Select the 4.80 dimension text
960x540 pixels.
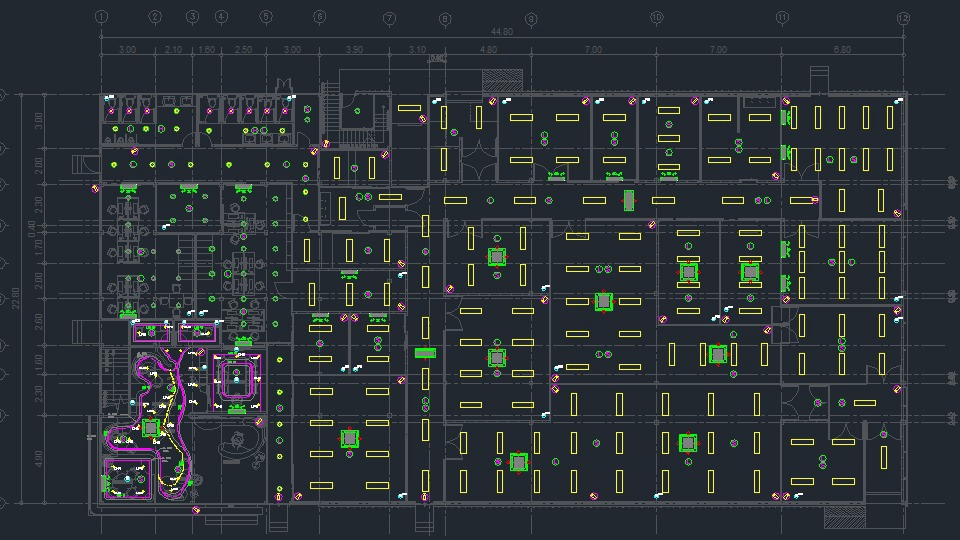click(x=488, y=49)
